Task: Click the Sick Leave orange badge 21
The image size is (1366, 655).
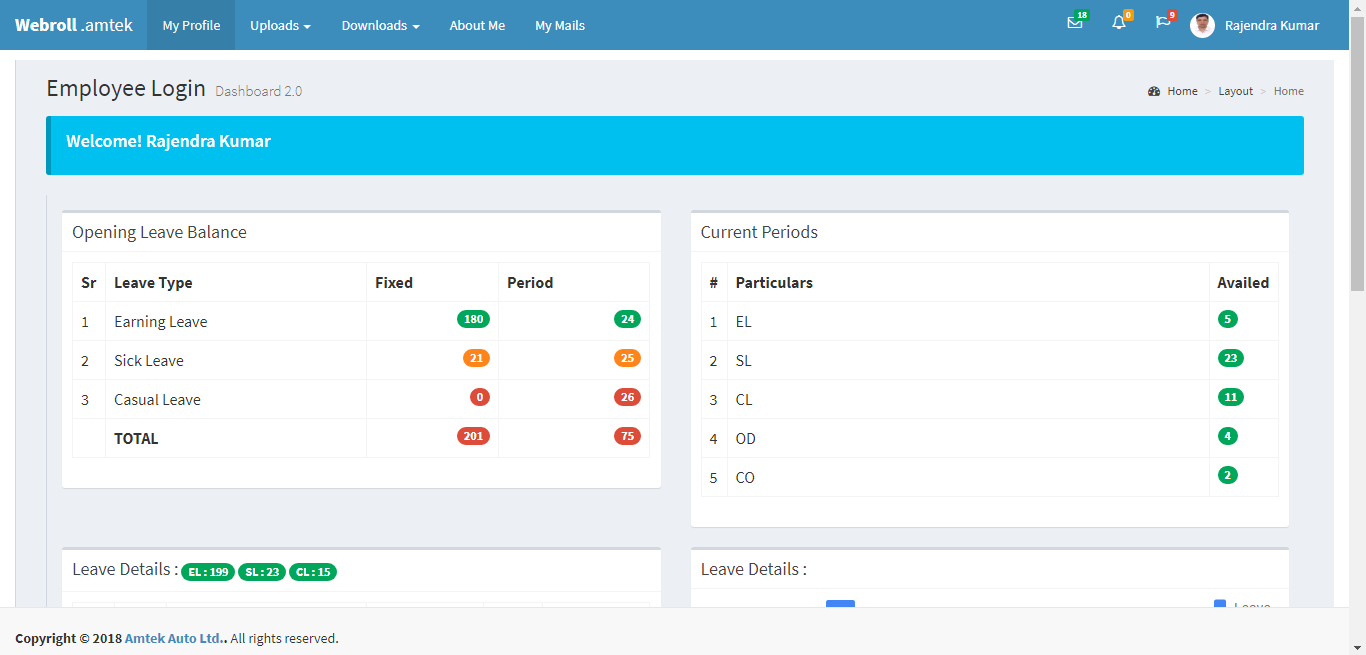Action: click(476, 358)
